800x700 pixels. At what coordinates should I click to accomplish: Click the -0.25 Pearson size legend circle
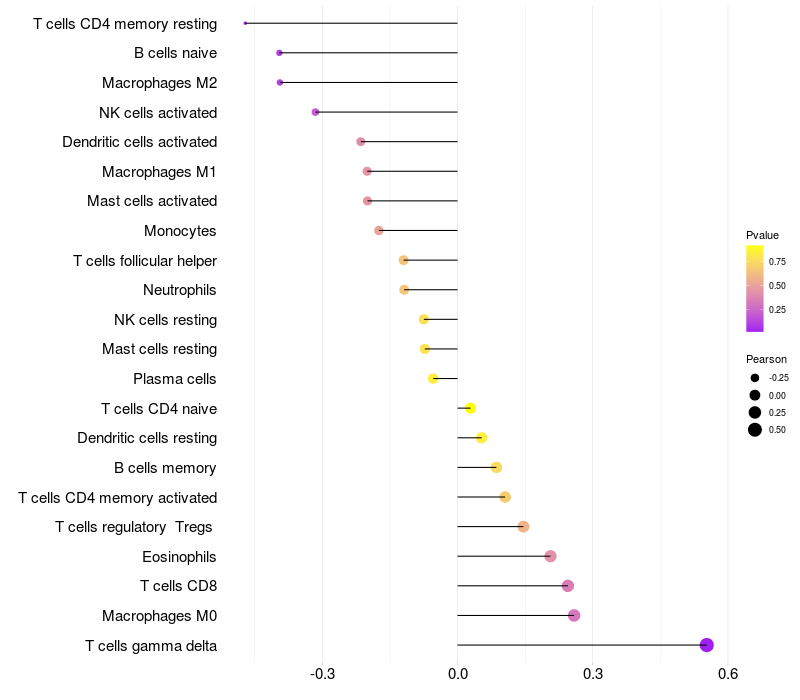pyautogui.click(x=755, y=378)
